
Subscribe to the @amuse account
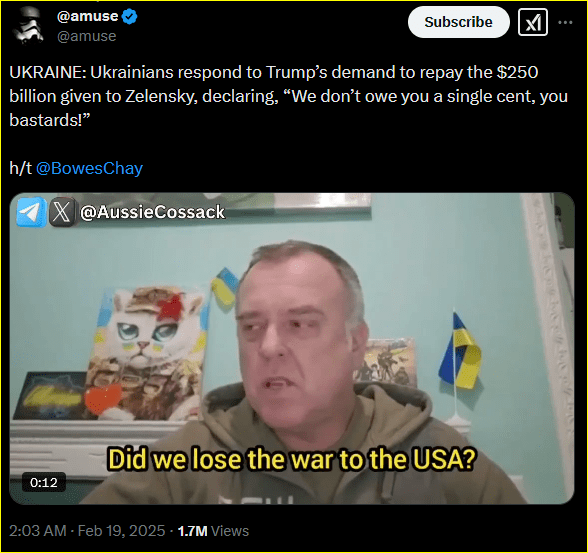tap(458, 22)
